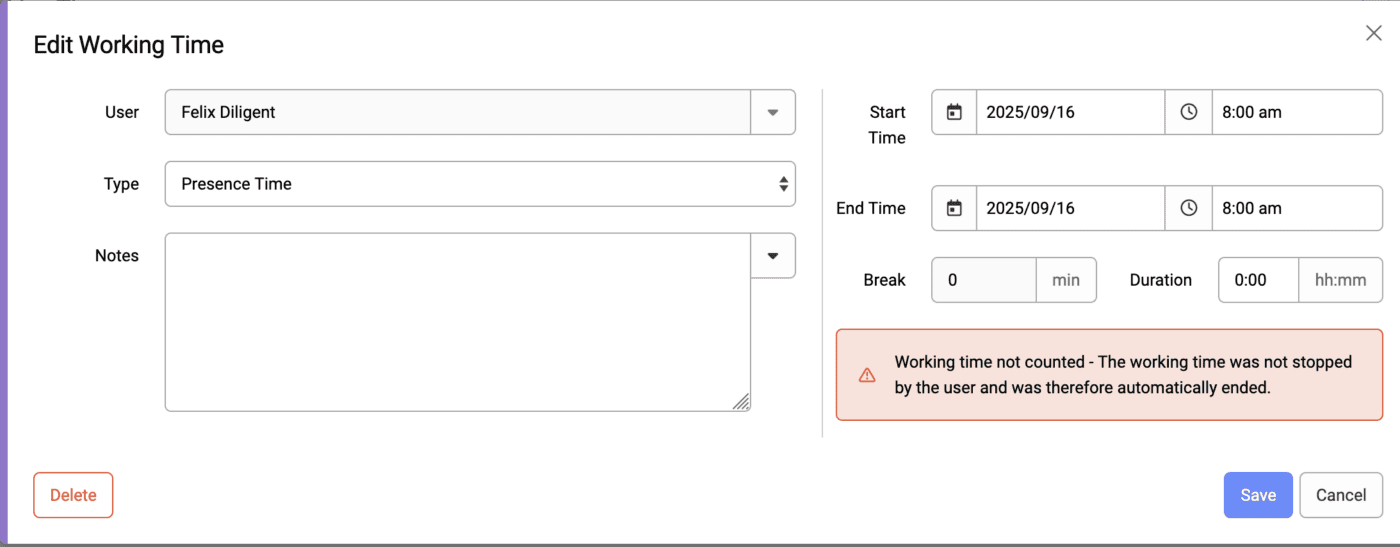Focus the Notes text area
This screenshot has width=1400, height=547.
pyautogui.click(x=457, y=322)
